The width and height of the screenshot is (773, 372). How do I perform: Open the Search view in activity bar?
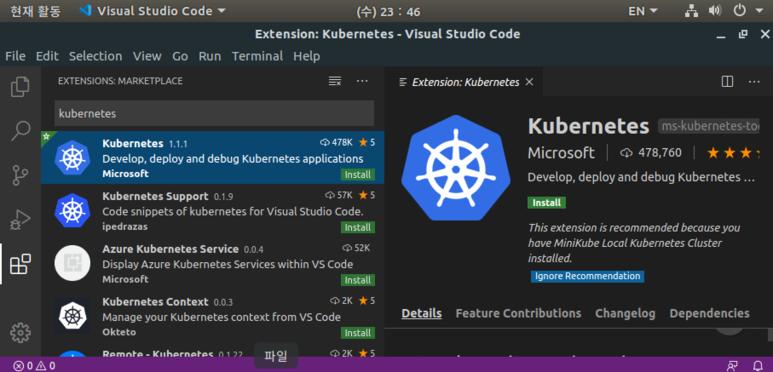click(x=20, y=131)
